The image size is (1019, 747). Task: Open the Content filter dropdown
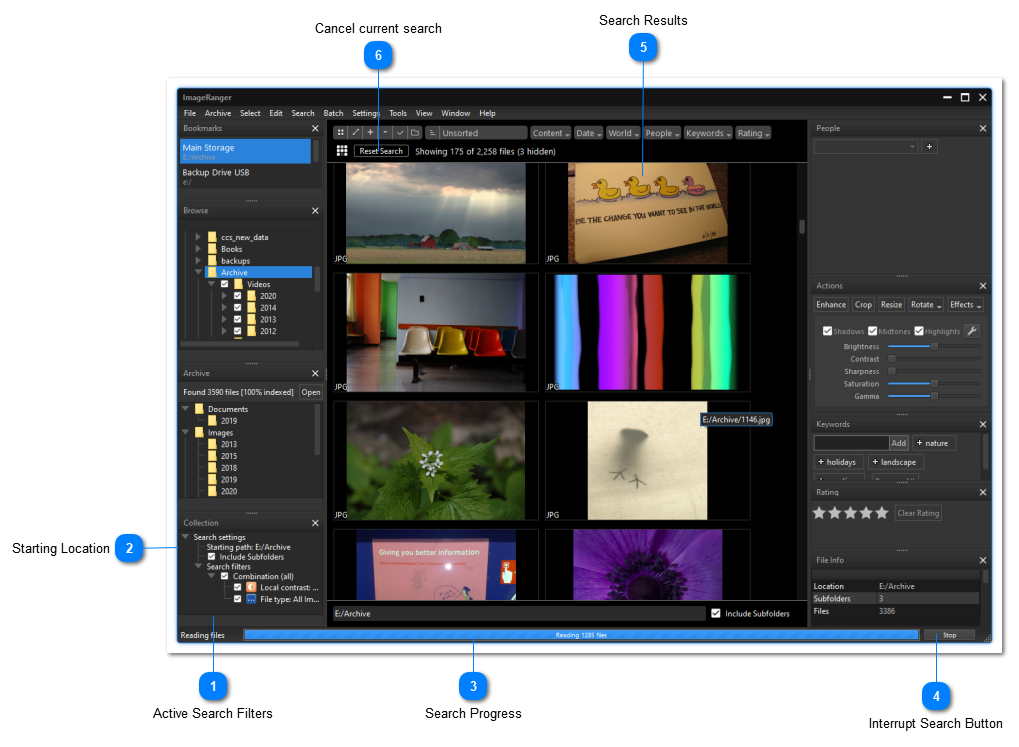(x=550, y=133)
